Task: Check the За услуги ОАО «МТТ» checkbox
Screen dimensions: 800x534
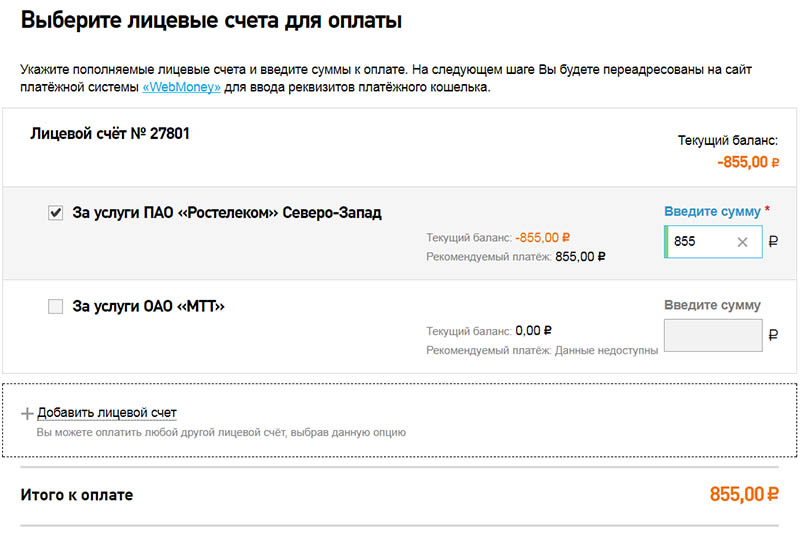Action: [x=55, y=306]
